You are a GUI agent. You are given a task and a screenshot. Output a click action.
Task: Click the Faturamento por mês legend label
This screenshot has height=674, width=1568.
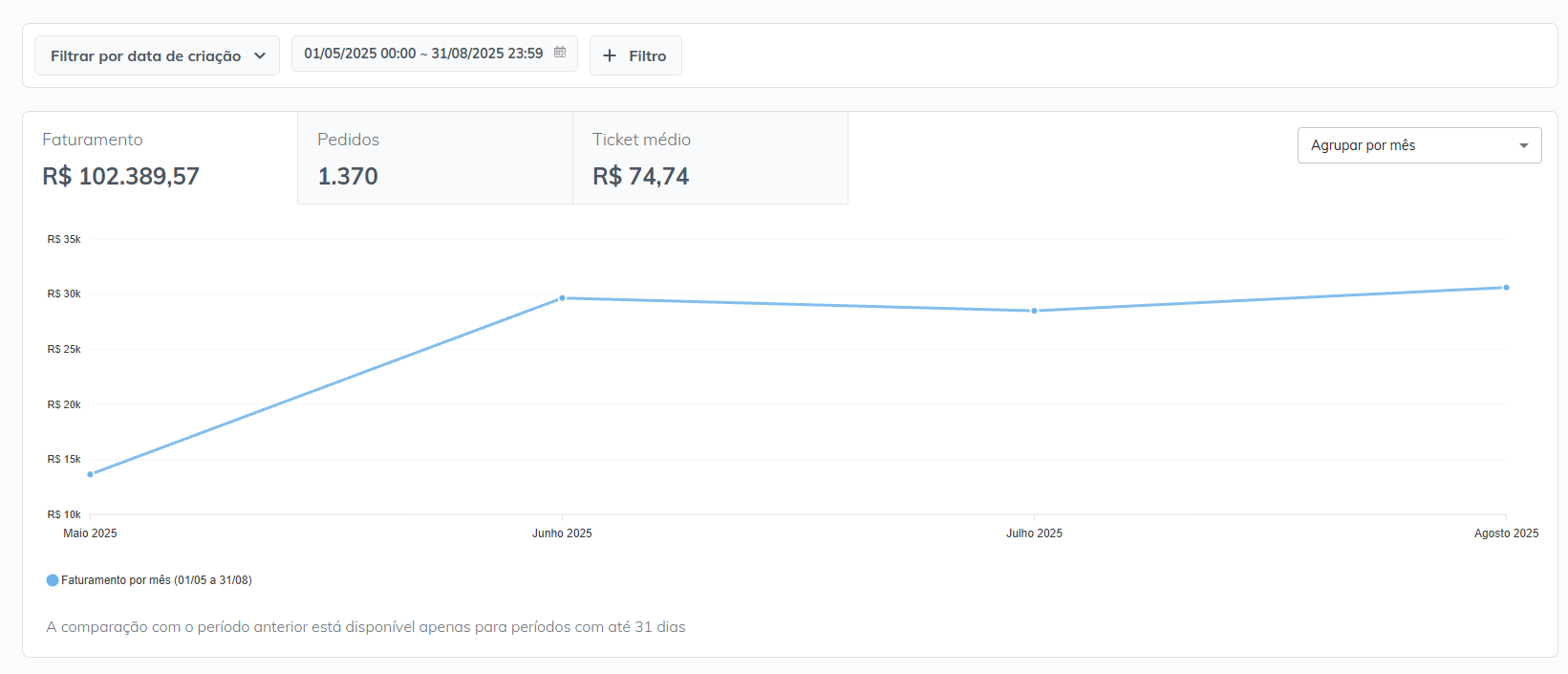tap(157, 580)
